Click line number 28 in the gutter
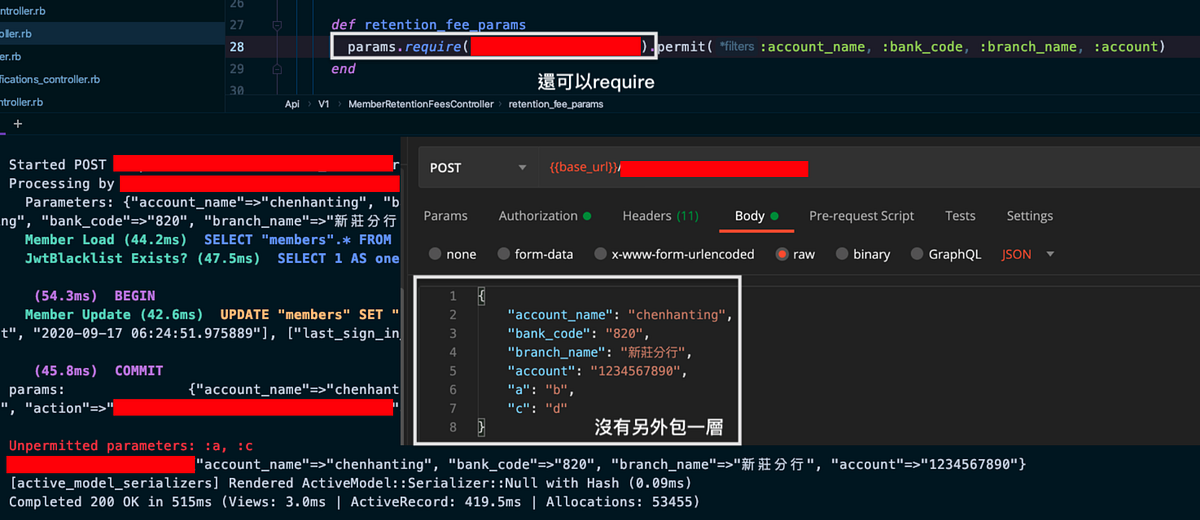Viewport: 1200px width, 520px height. 236,47
